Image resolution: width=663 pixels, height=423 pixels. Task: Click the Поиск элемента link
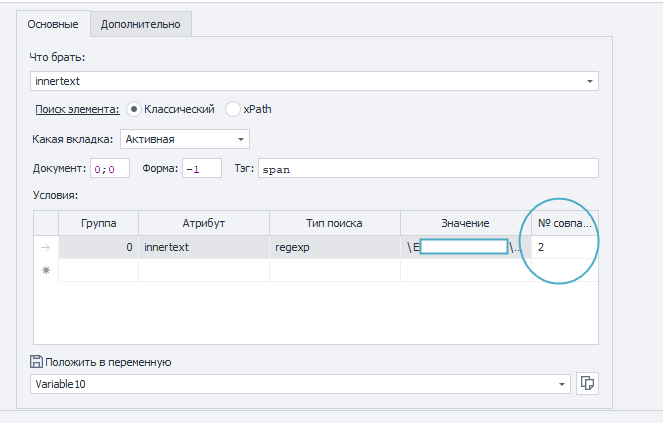(78, 109)
